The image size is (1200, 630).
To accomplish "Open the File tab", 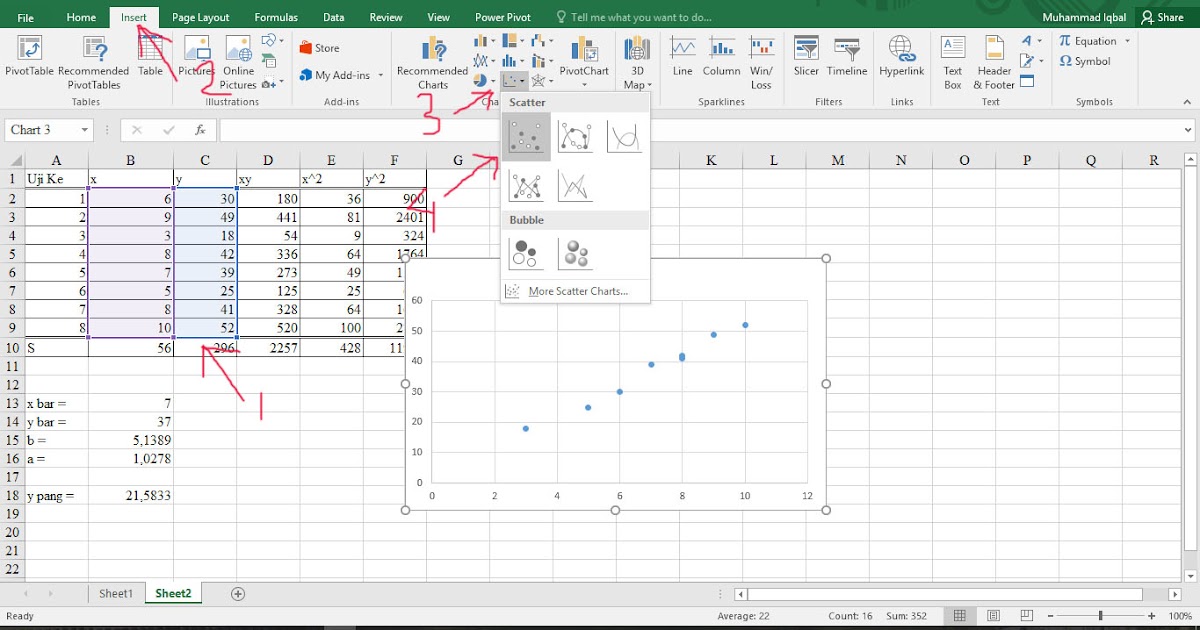I will point(26,17).
